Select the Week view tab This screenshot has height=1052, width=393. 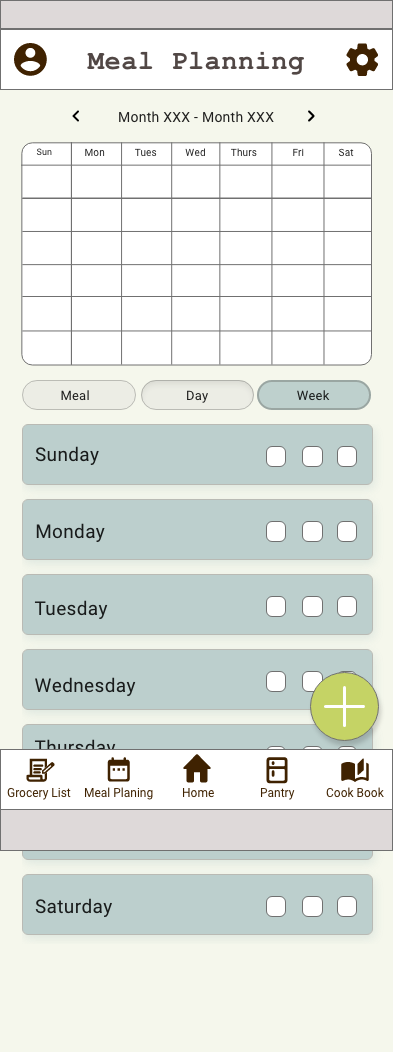(x=314, y=395)
